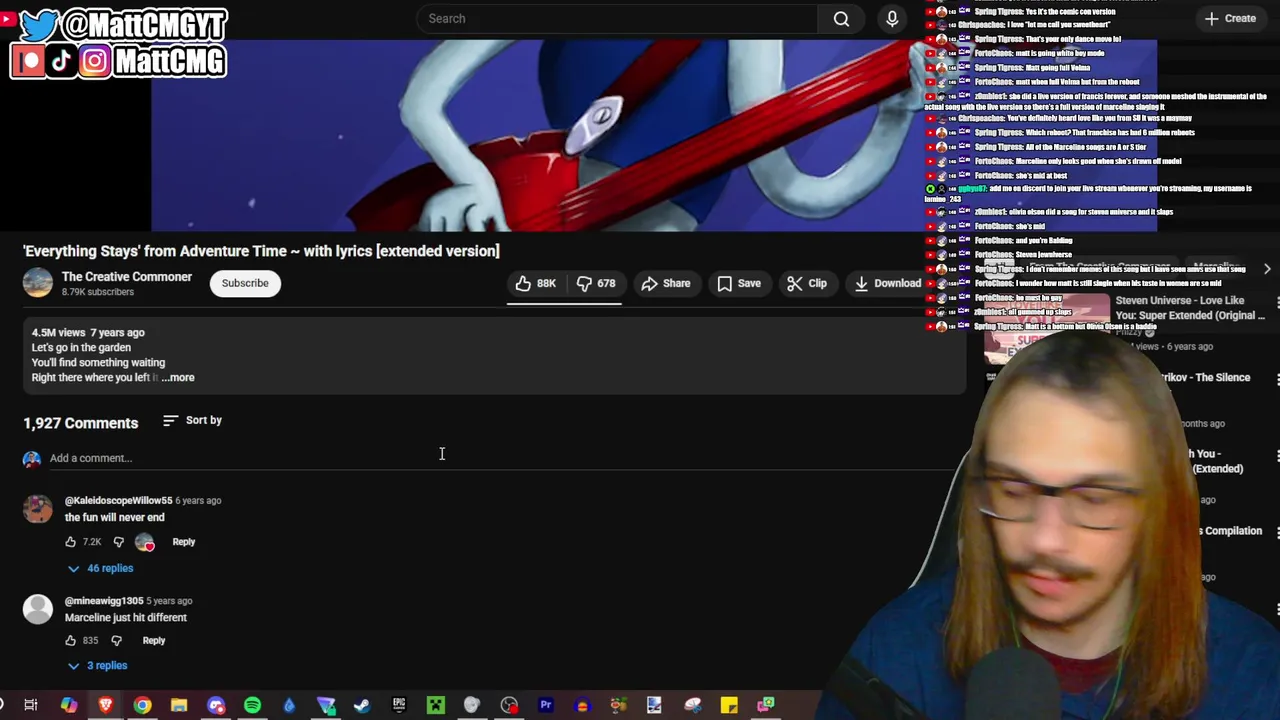This screenshot has width=1280, height=720.
Task: Focus the YouTube search field
Action: click(615, 18)
